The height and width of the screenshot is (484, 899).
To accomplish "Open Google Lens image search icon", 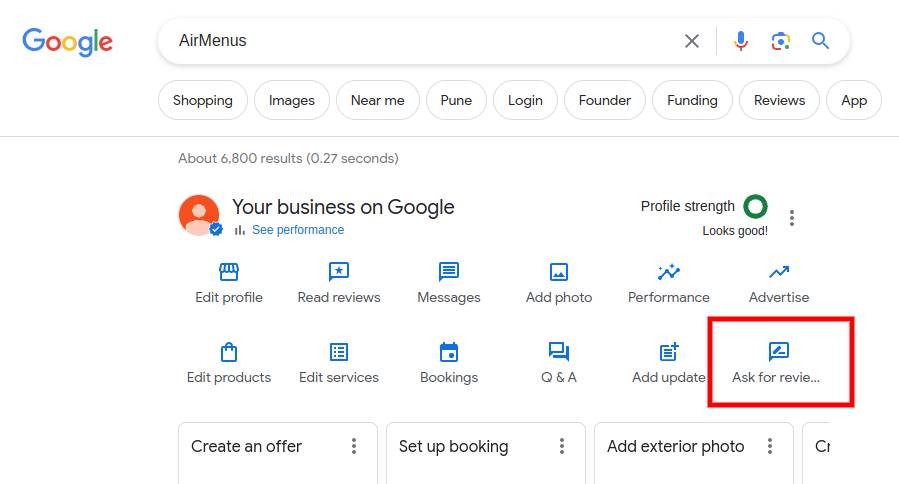I will point(780,41).
